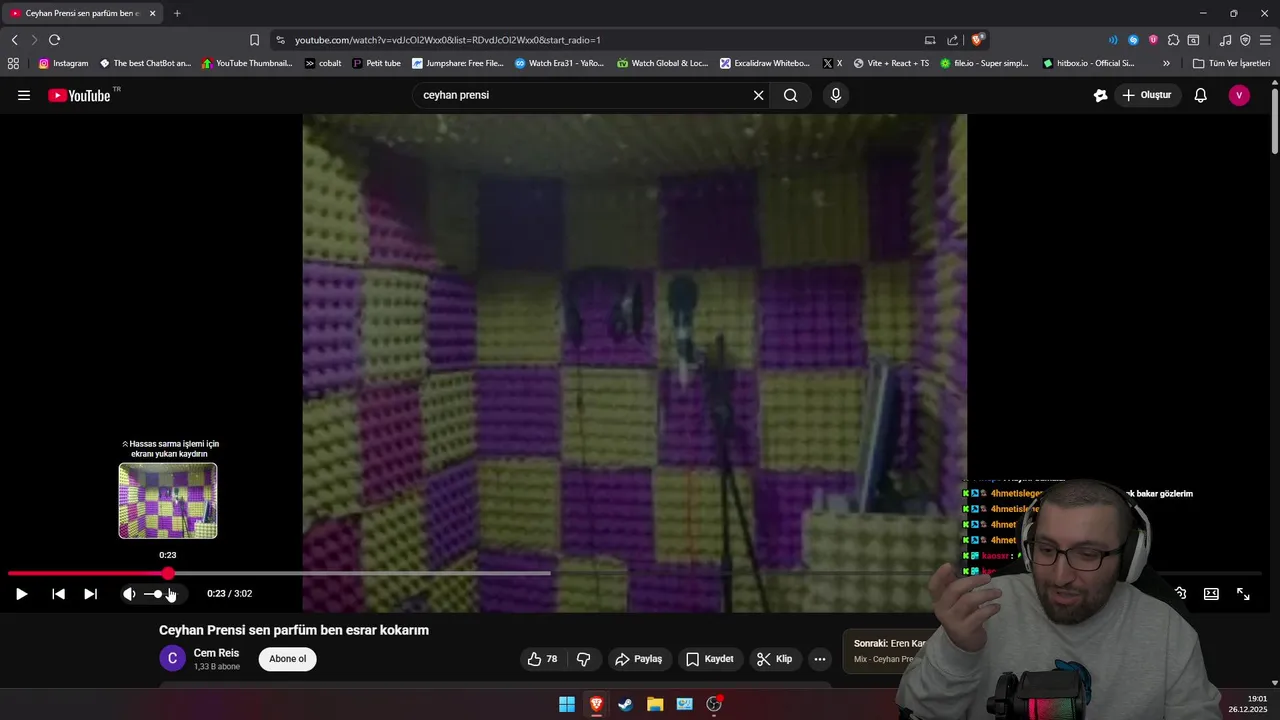Viewport: 1280px width, 720px height.
Task: Submit search with the magnifier icon
Action: [791, 96]
